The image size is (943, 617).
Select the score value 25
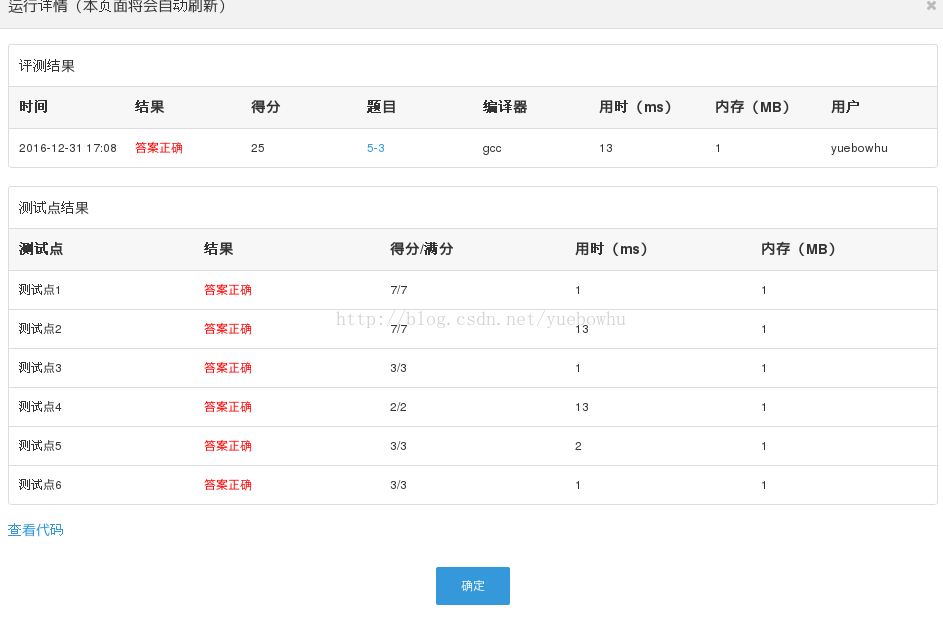point(257,148)
